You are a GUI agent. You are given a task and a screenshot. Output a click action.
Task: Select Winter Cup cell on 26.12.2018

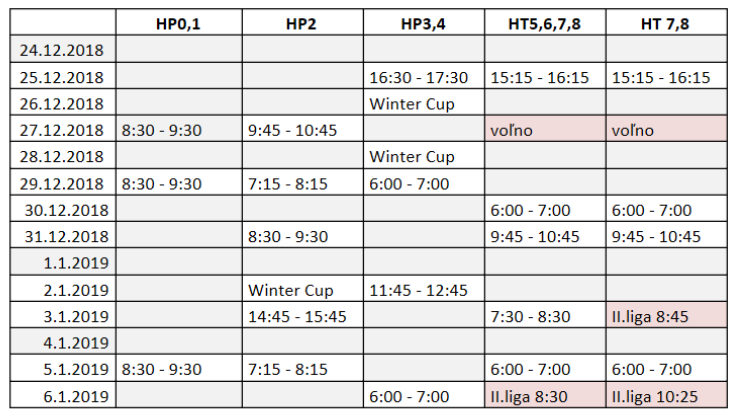(424, 103)
